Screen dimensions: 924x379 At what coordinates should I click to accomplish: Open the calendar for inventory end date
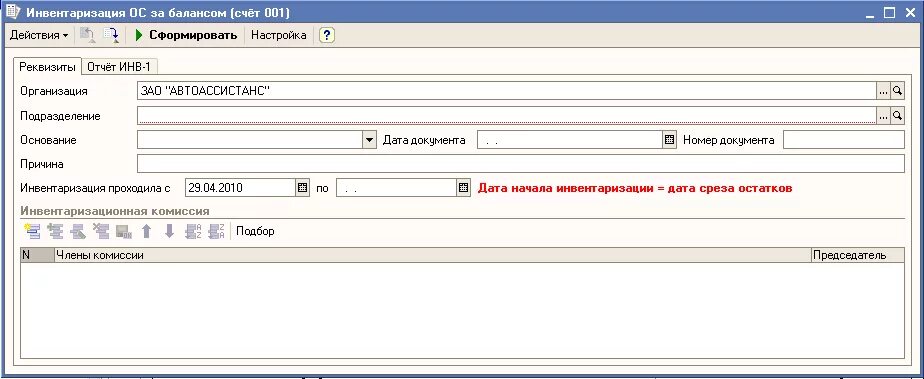(x=464, y=188)
